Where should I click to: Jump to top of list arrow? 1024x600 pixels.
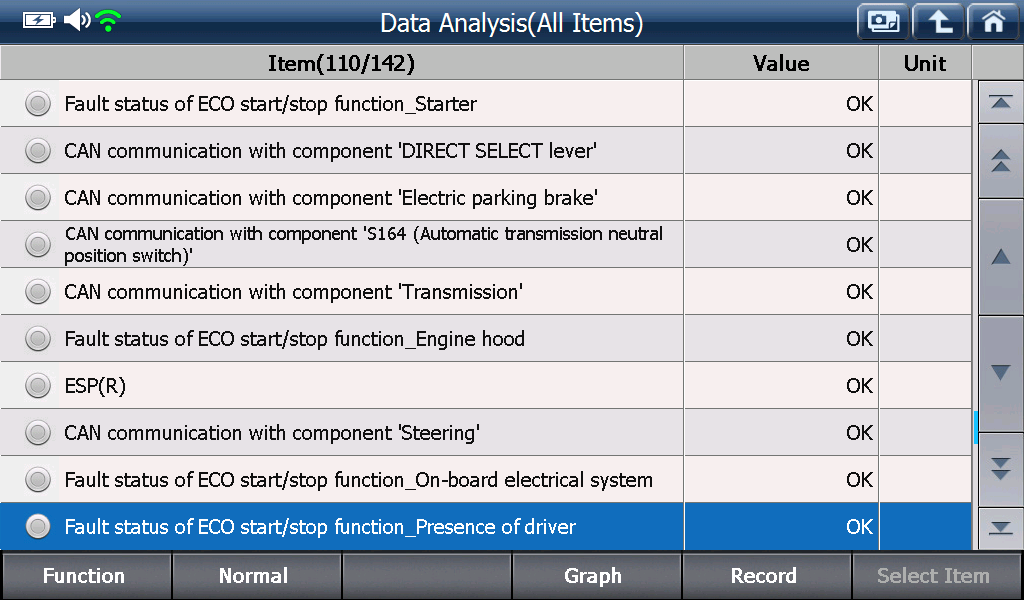[x=1000, y=102]
